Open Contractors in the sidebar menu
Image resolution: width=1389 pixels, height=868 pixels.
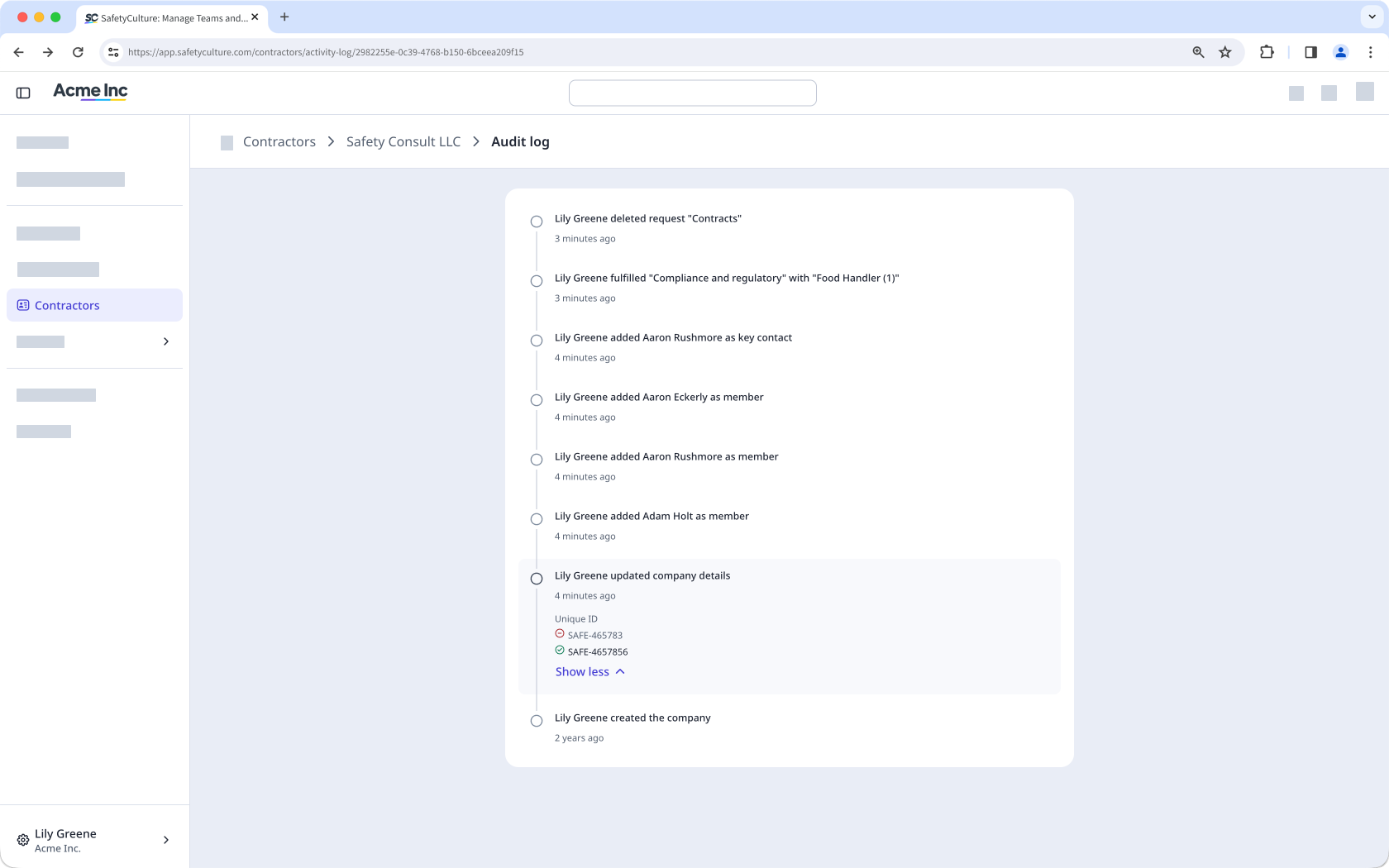click(x=94, y=305)
